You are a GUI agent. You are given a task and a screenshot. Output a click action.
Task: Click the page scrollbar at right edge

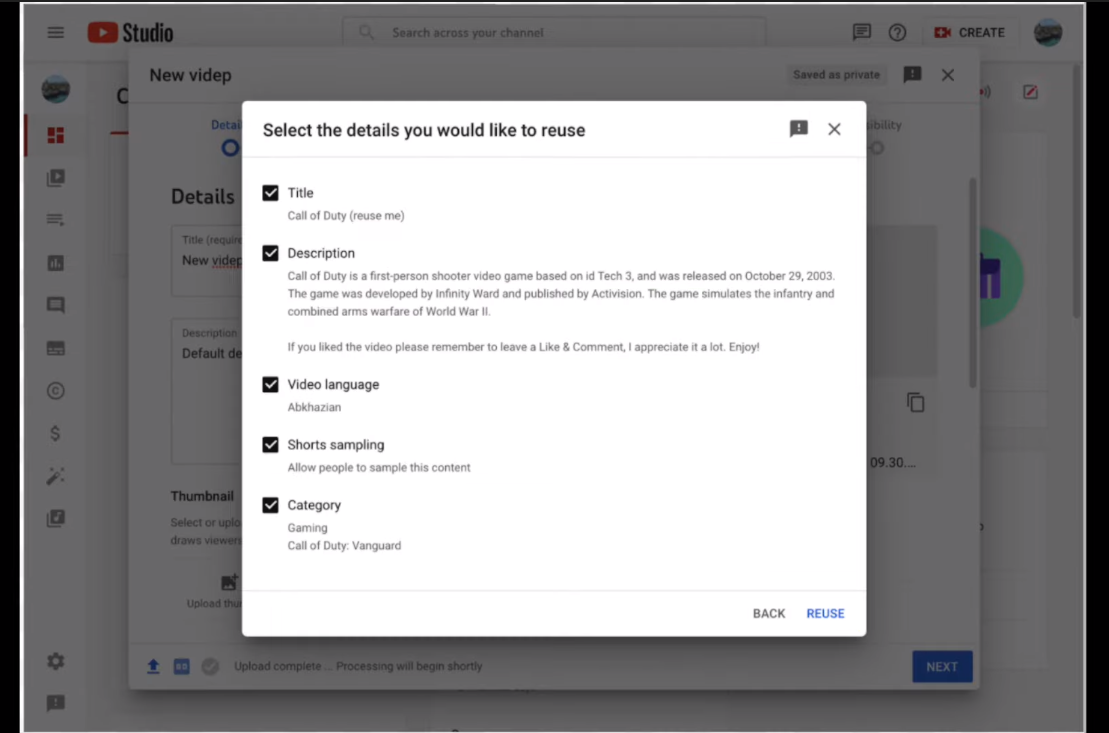click(1076, 191)
